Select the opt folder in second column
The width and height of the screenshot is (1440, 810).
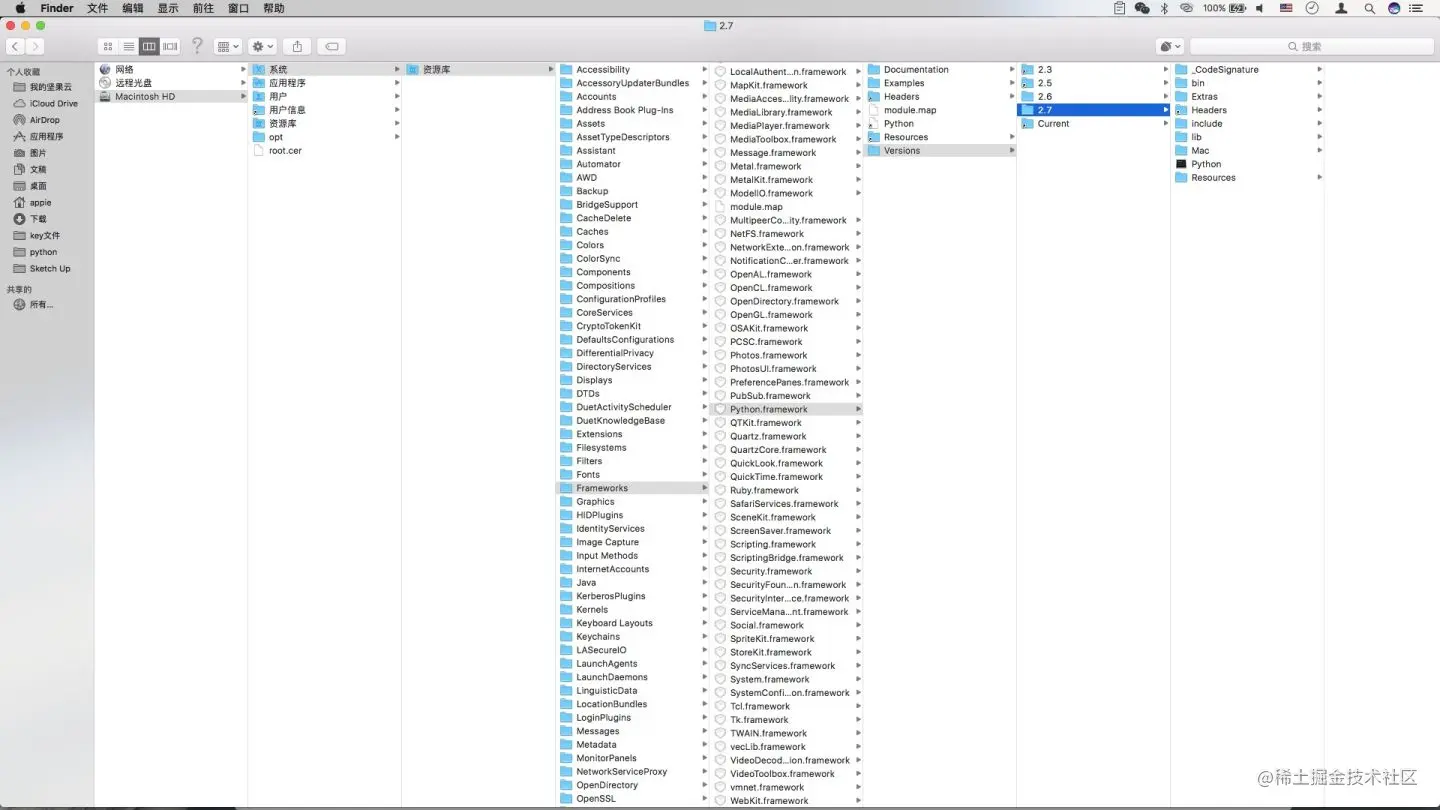click(325, 137)
